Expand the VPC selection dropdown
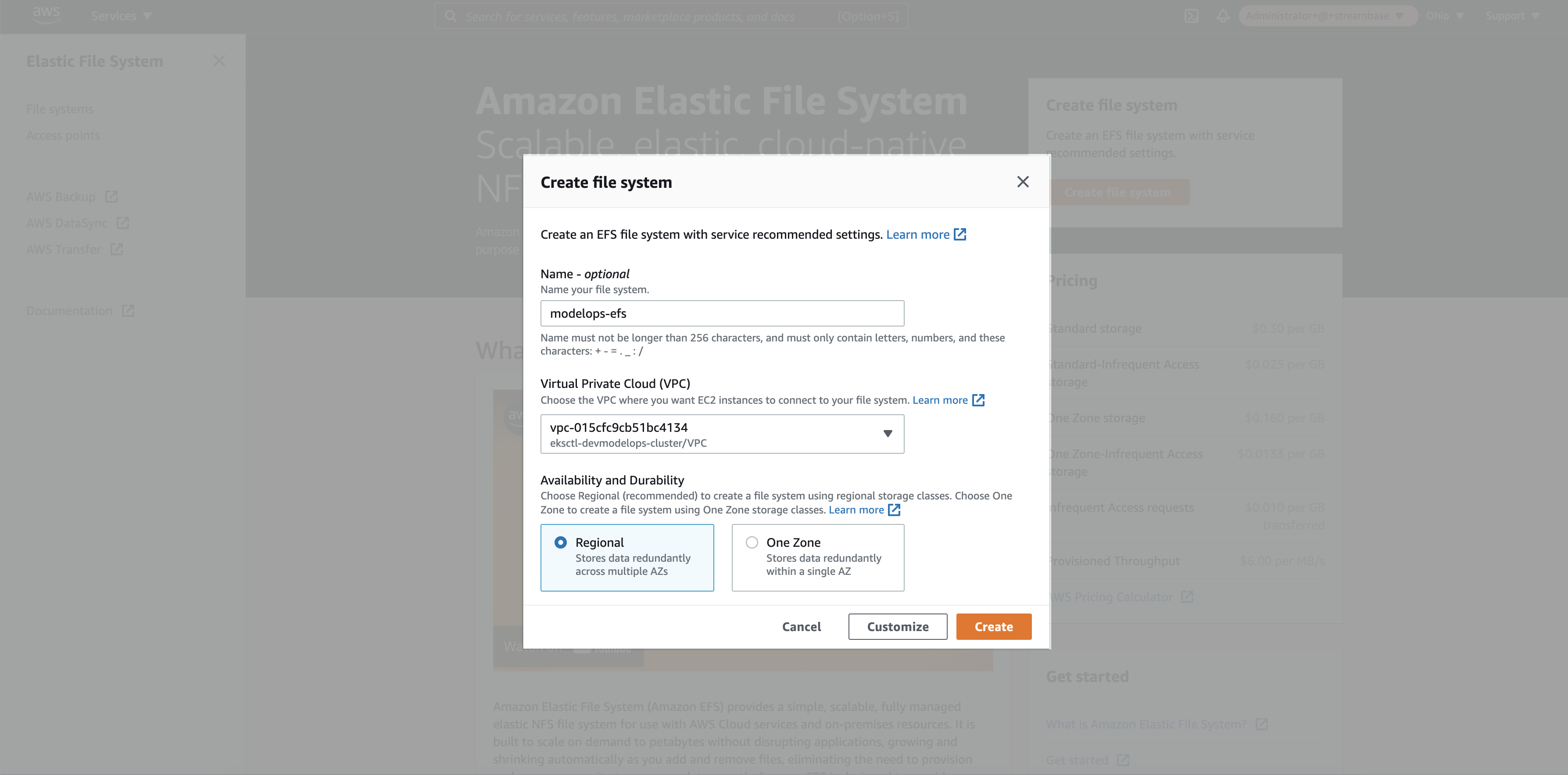Screen dimensions: 1568x775 (722, 434)
